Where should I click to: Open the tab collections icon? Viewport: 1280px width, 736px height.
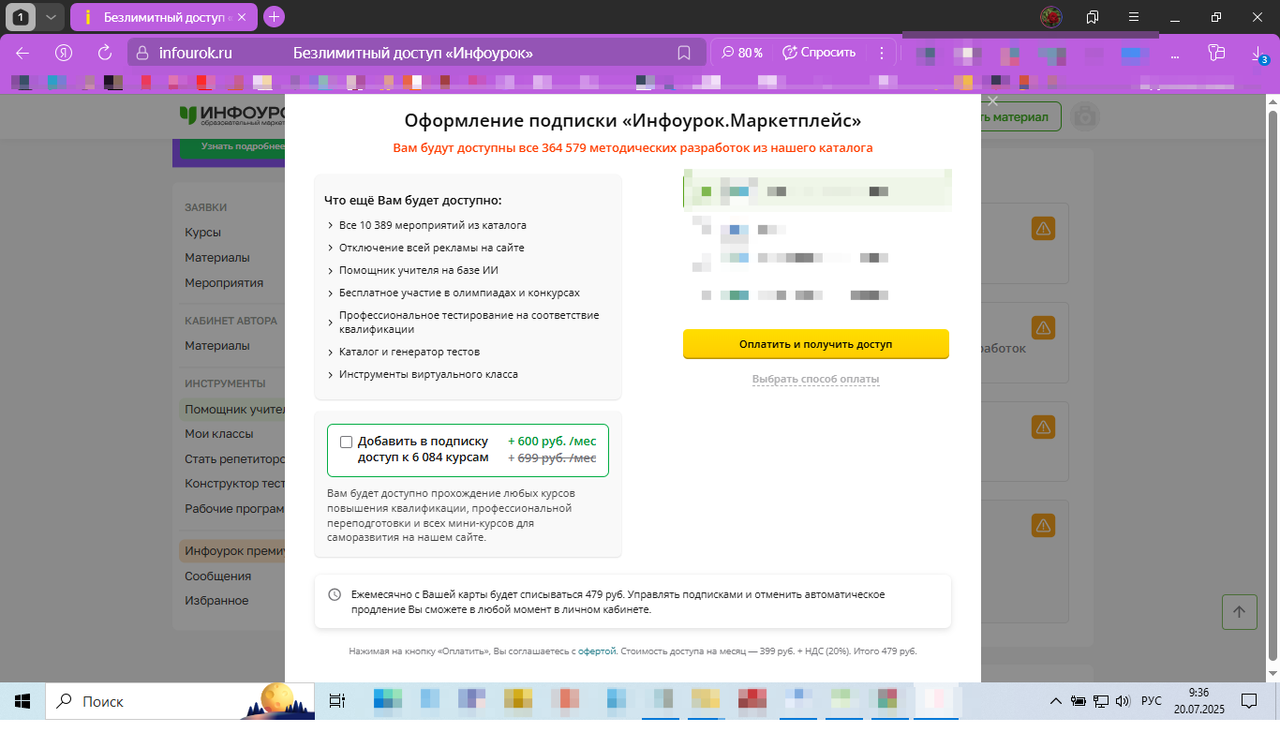[1093, 17]
